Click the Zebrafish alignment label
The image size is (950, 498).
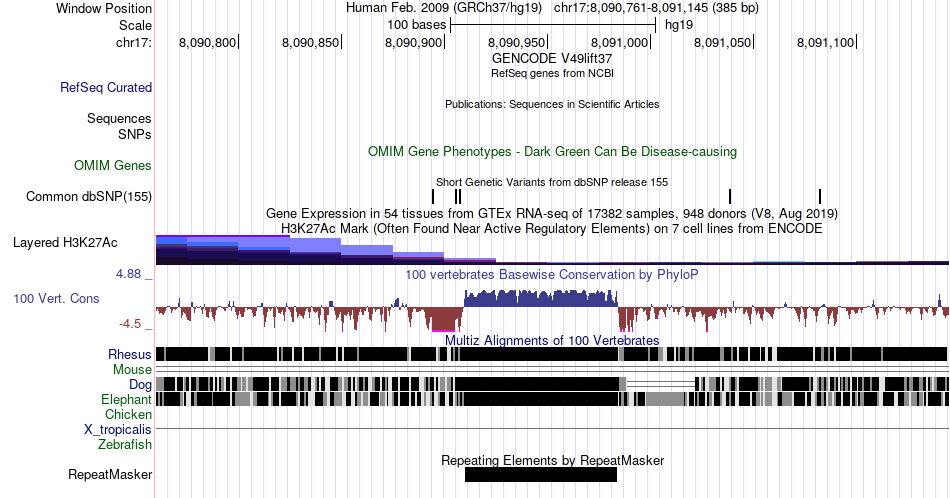125,444
